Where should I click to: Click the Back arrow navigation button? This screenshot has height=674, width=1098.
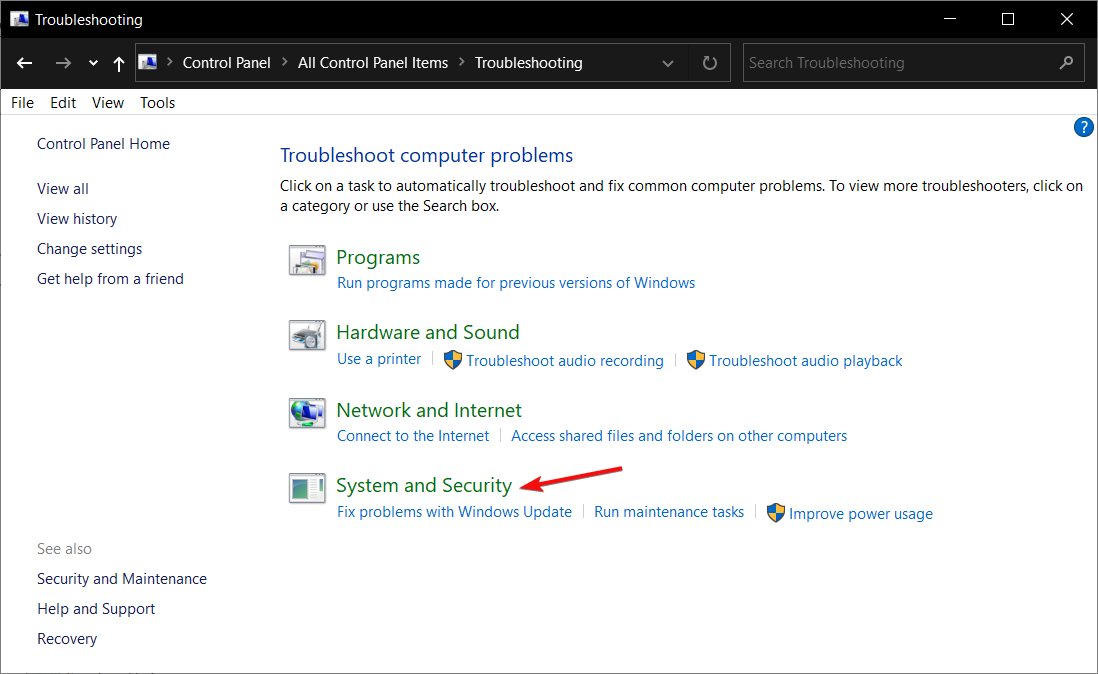25,63
